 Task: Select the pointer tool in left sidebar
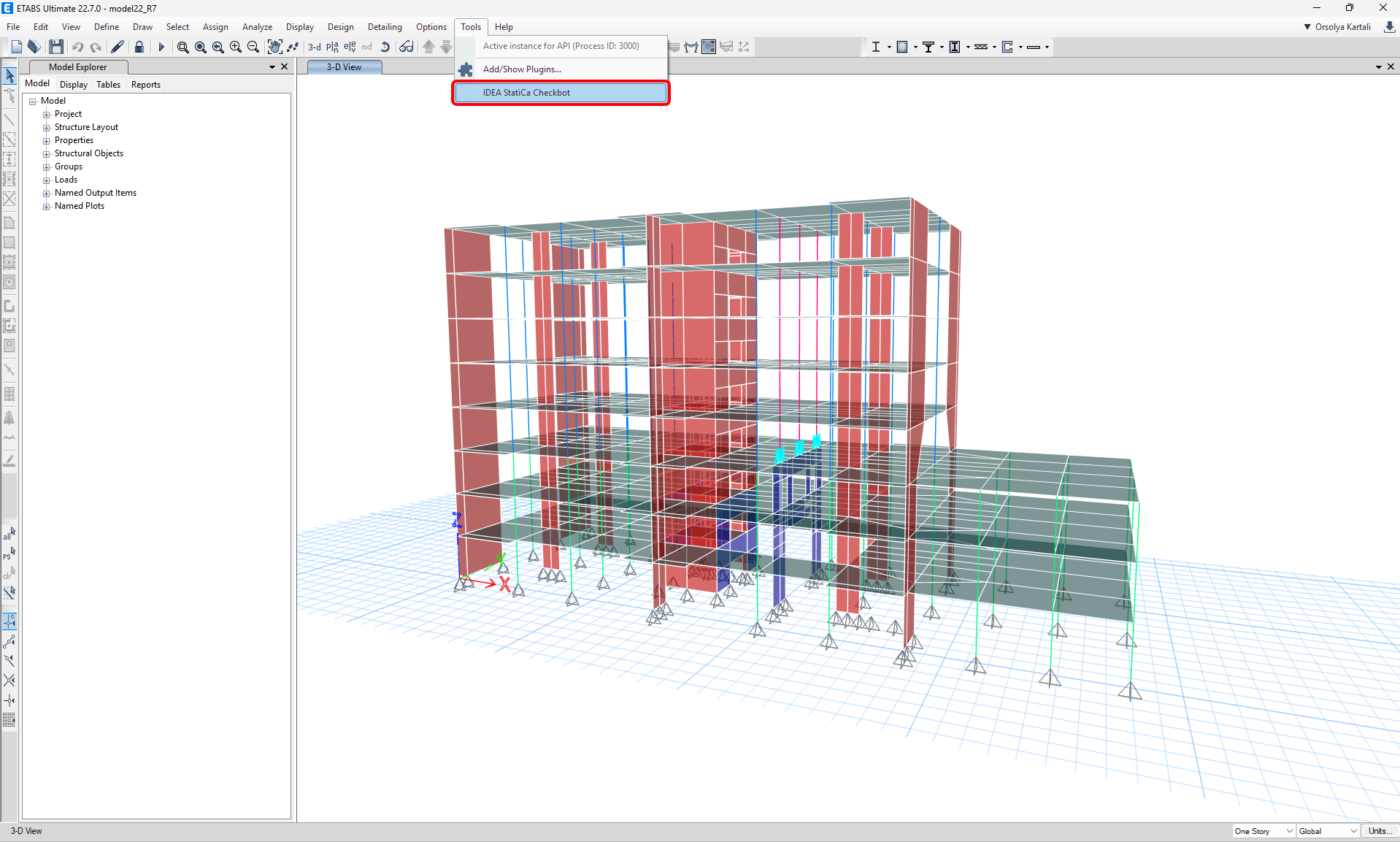tap(9, 76)
